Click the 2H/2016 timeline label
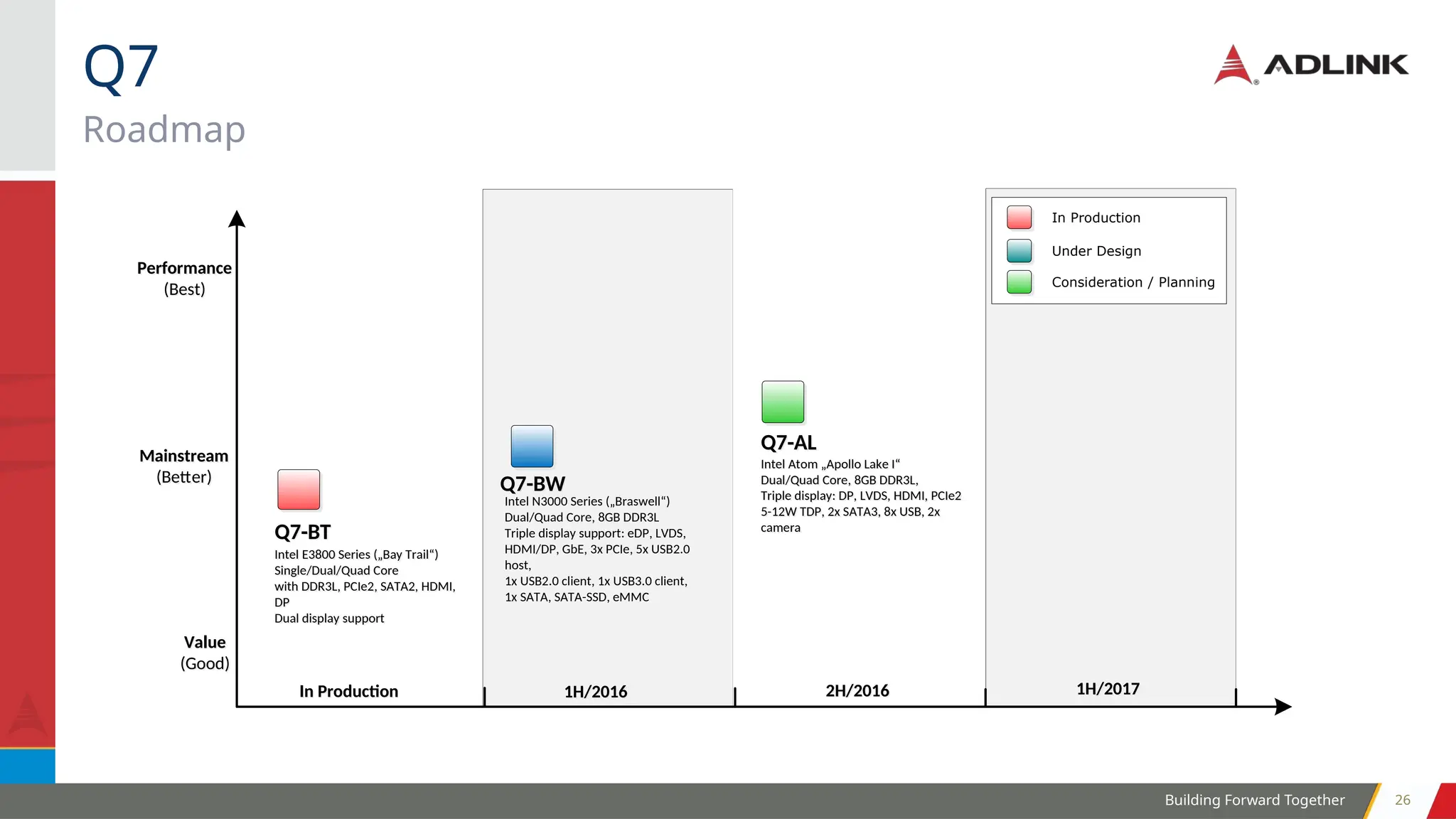The image size is (1456, 819). click(x=857, y=690)
